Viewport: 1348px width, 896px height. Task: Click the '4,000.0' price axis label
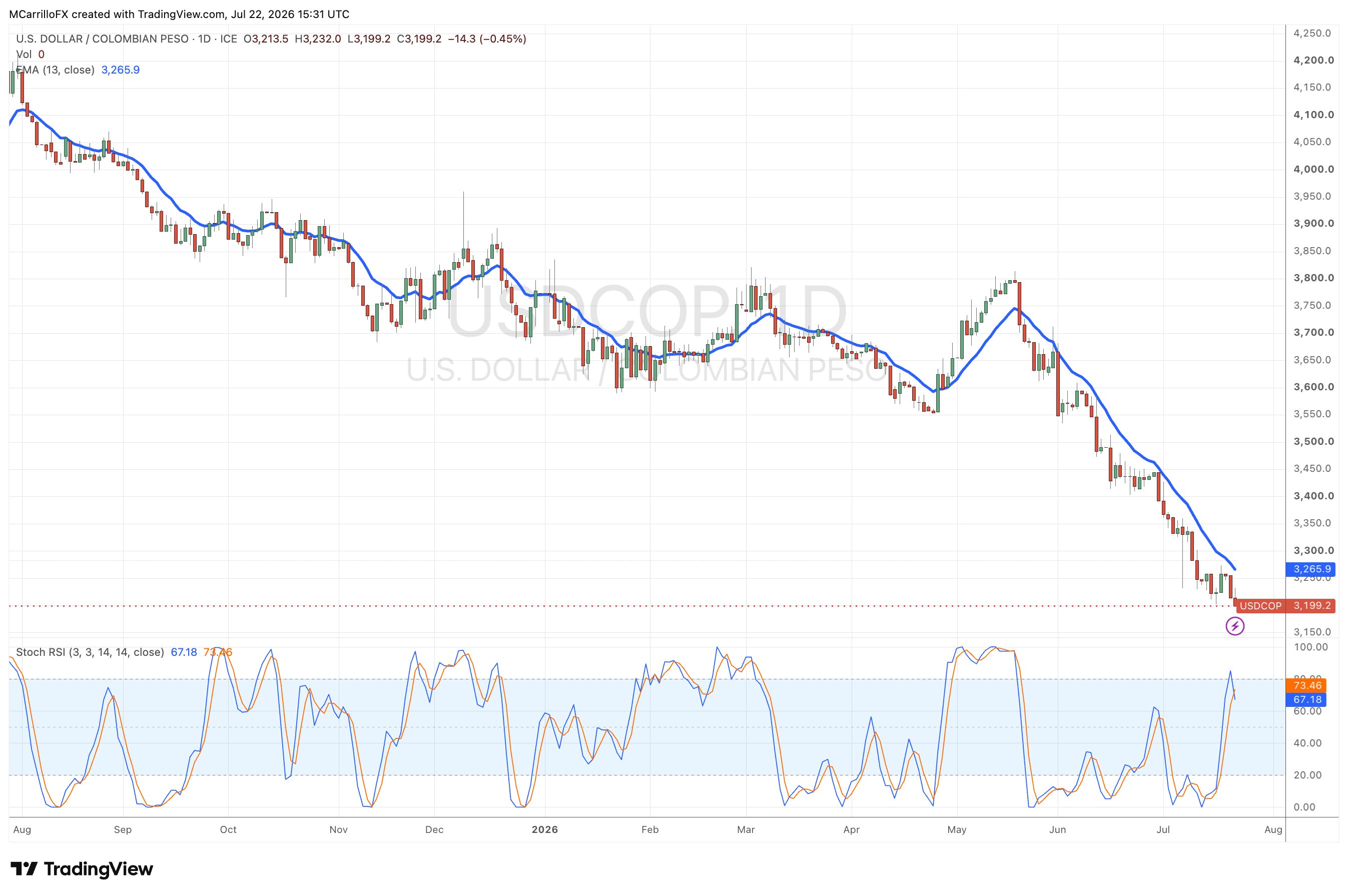click(1313, 169)
